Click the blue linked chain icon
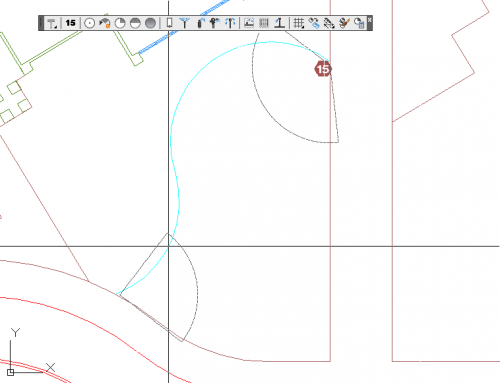The image size is (500, 383). 314,23
